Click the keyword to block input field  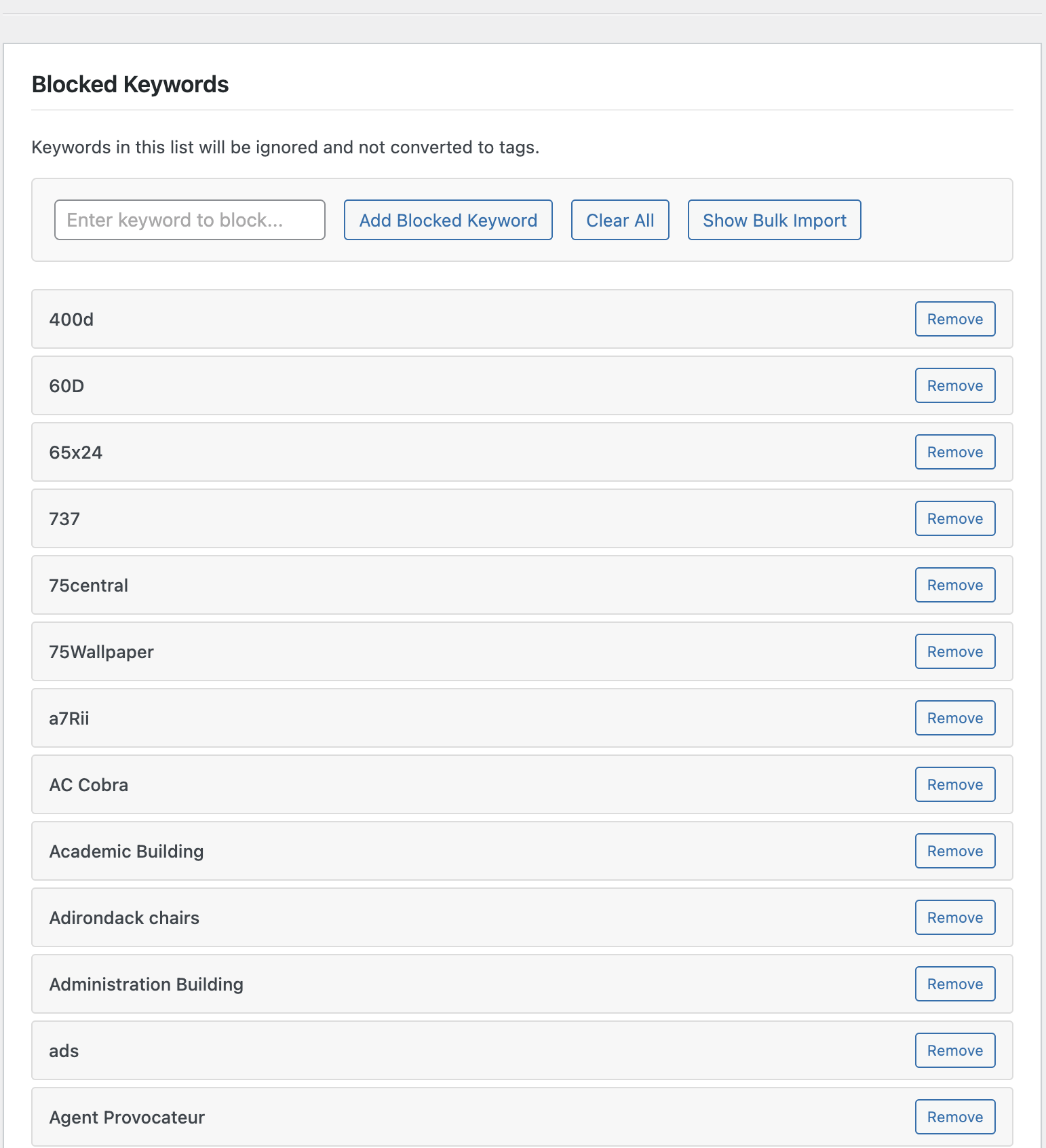(189, 220)
